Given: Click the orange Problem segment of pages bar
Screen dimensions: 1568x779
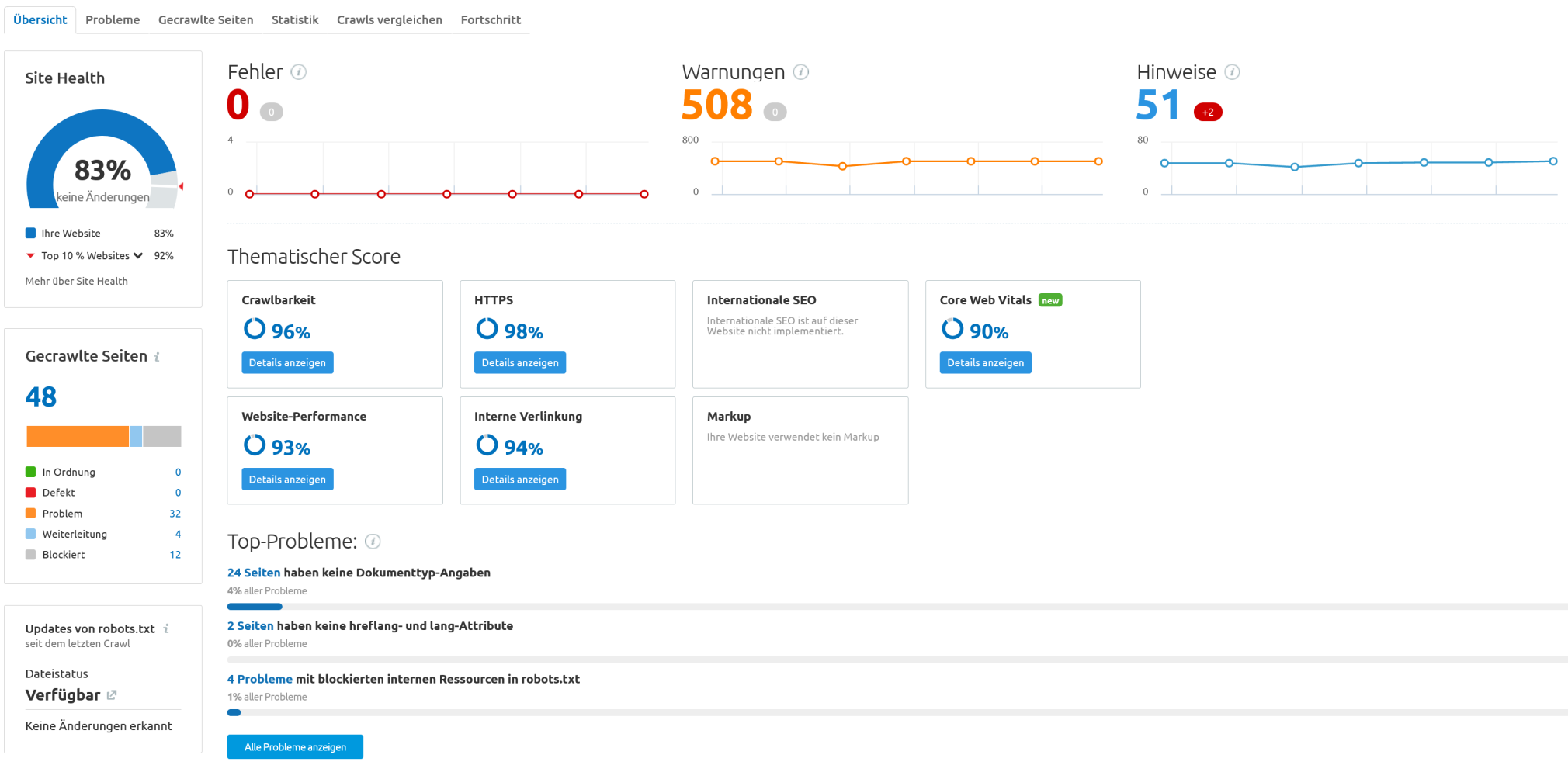Looking at the screenshot, I should [x=78, y=436].
